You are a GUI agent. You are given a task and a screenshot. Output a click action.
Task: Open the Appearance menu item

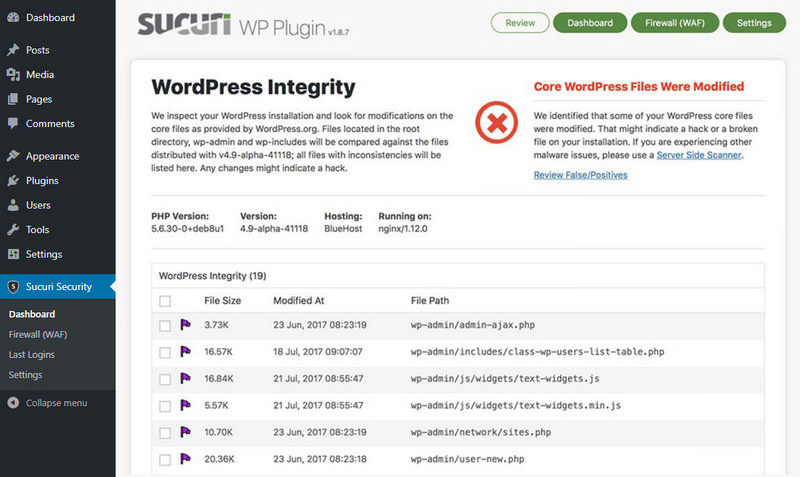click(x=58, y=156)
